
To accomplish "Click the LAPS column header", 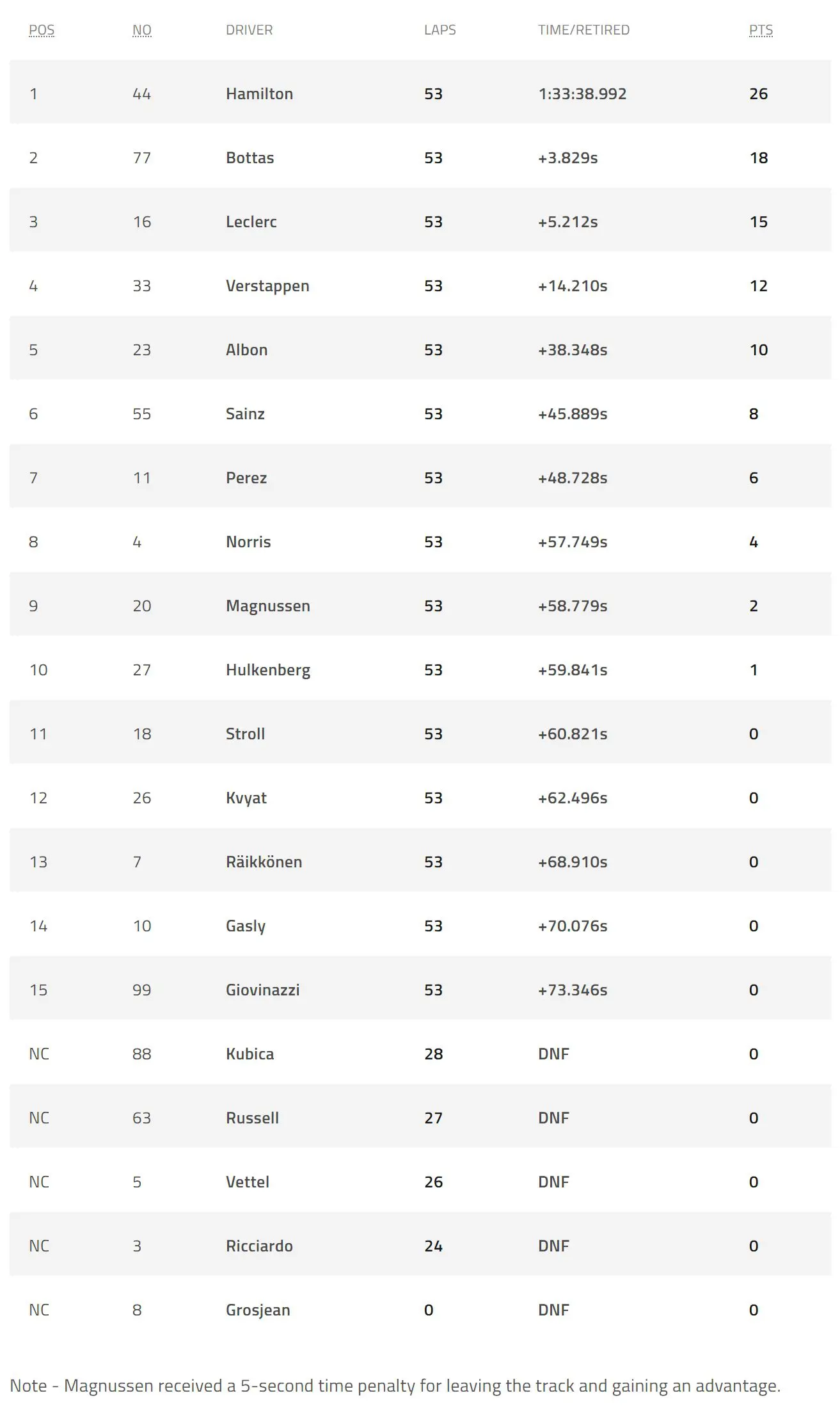I will [x=440, y=30].
